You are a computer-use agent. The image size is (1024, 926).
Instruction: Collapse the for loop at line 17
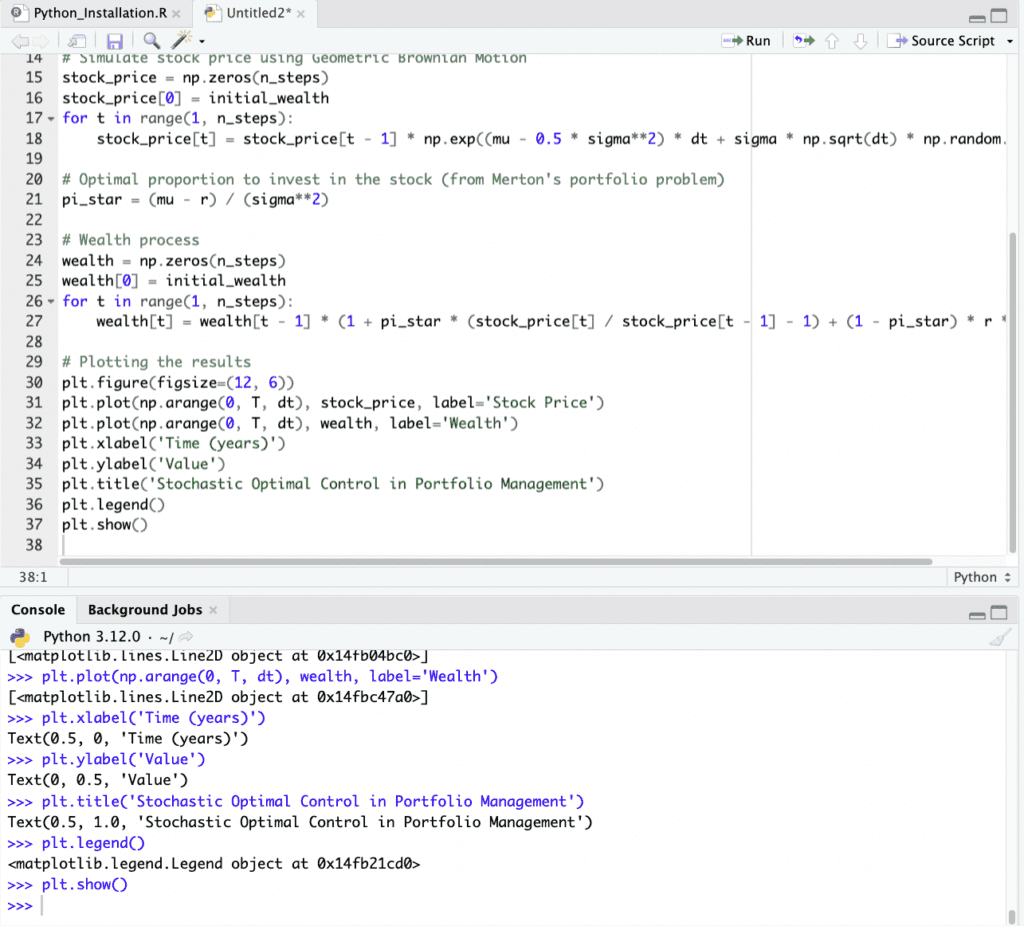pos(53,118)
